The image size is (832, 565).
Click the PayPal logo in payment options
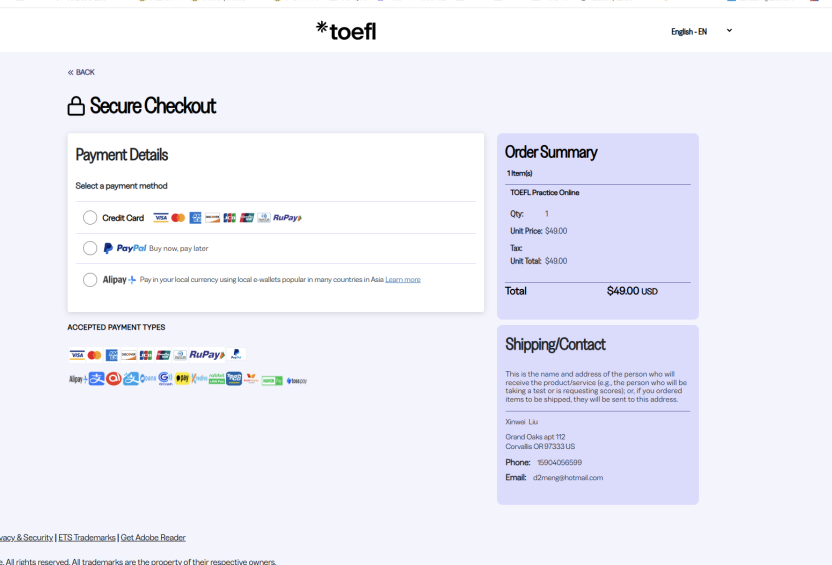125,248
